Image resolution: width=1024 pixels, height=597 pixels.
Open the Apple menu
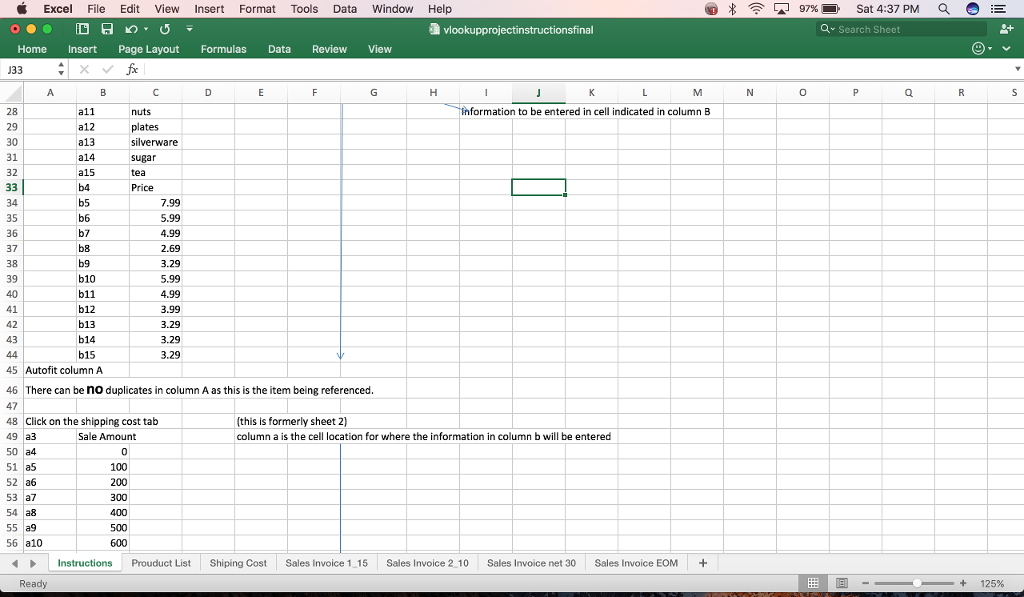[22, 9]
